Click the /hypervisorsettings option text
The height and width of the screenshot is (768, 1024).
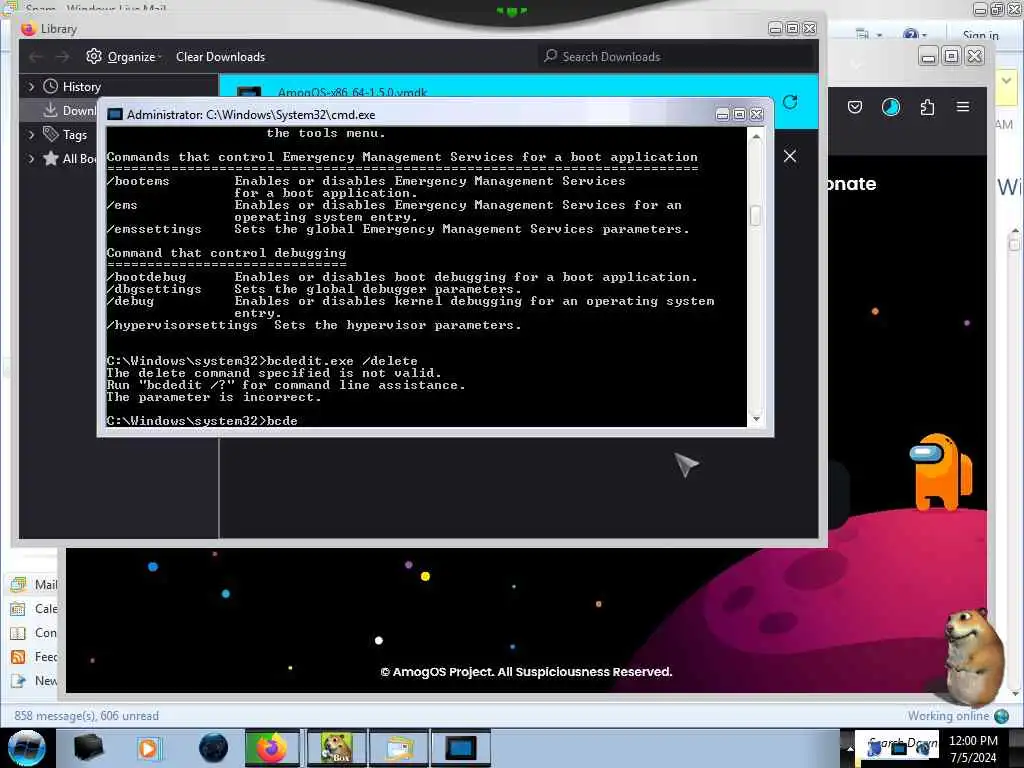click(x=182, y=325)
